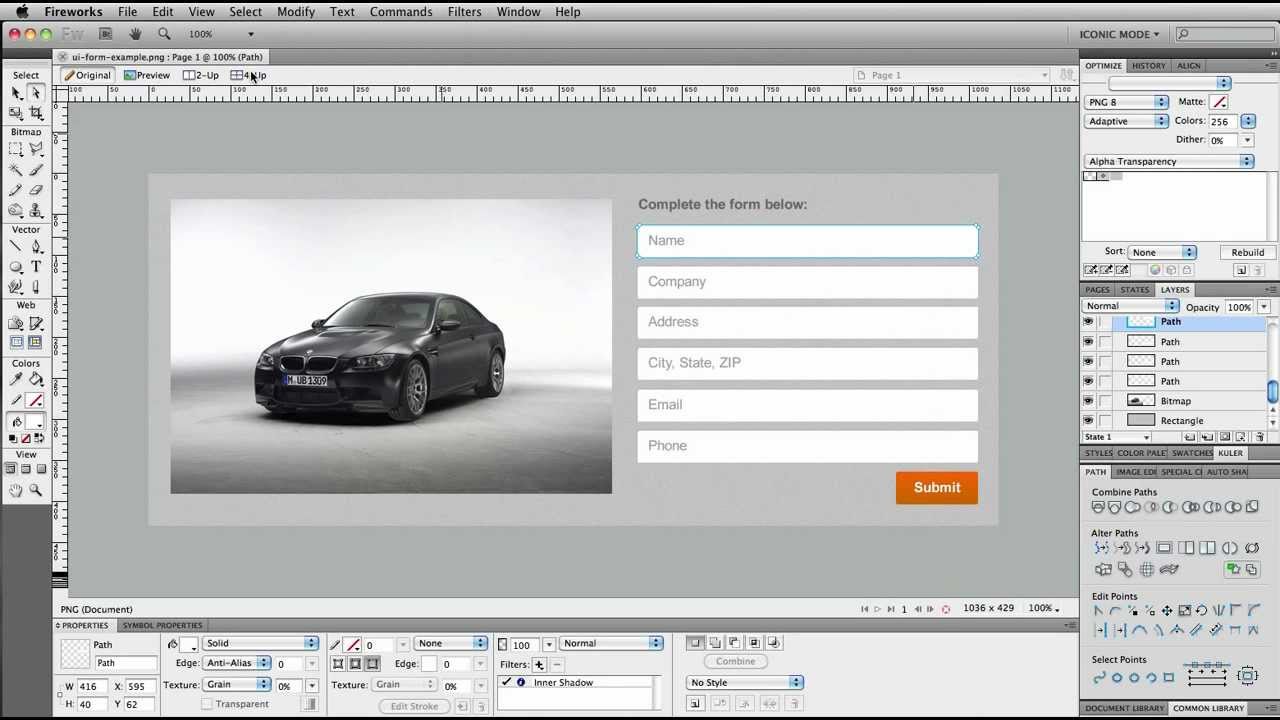Select the Line tool
1280x720 pixels.
[x=16, y=247]
